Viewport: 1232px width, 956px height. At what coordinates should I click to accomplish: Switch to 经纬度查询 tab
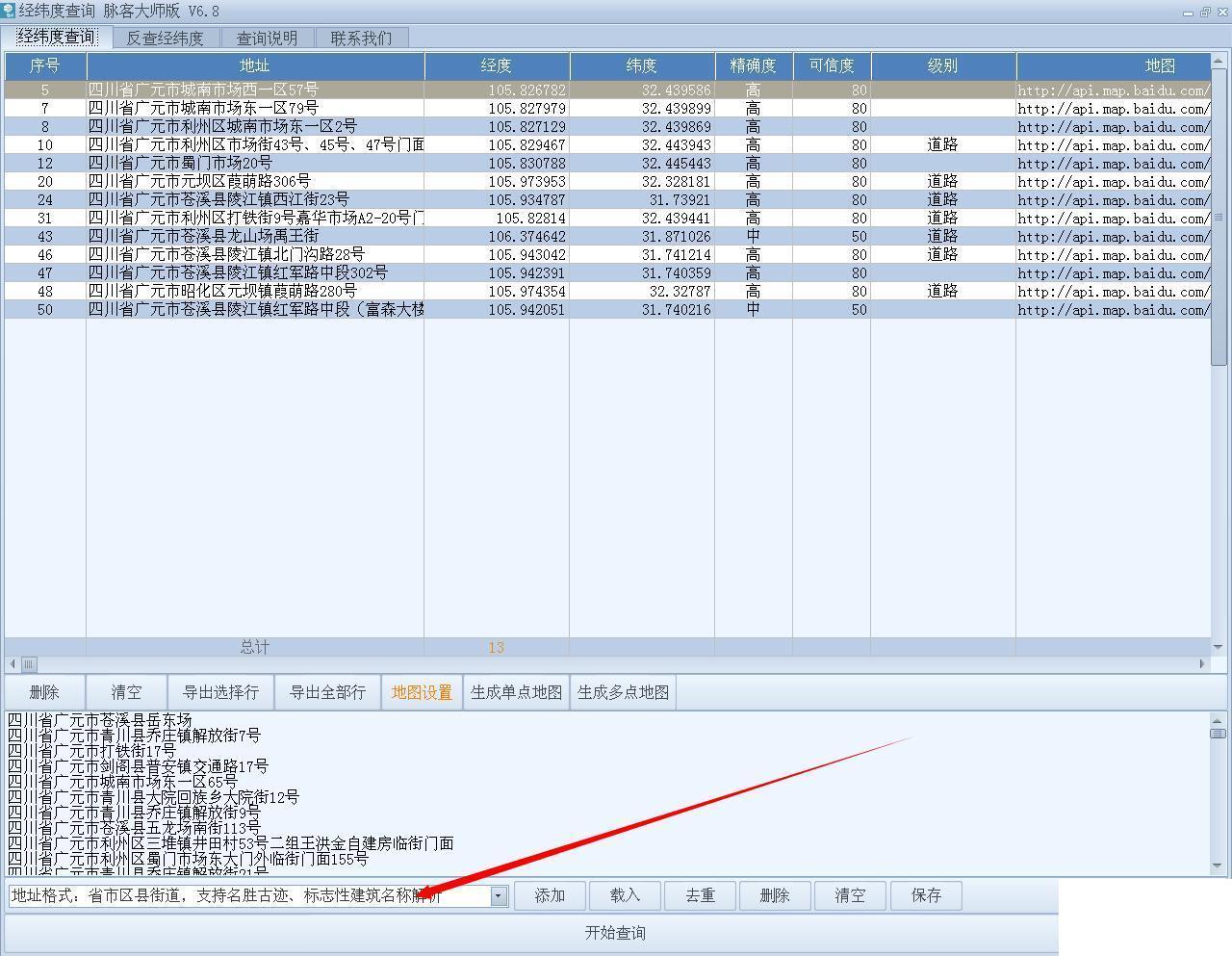(57, 38)
